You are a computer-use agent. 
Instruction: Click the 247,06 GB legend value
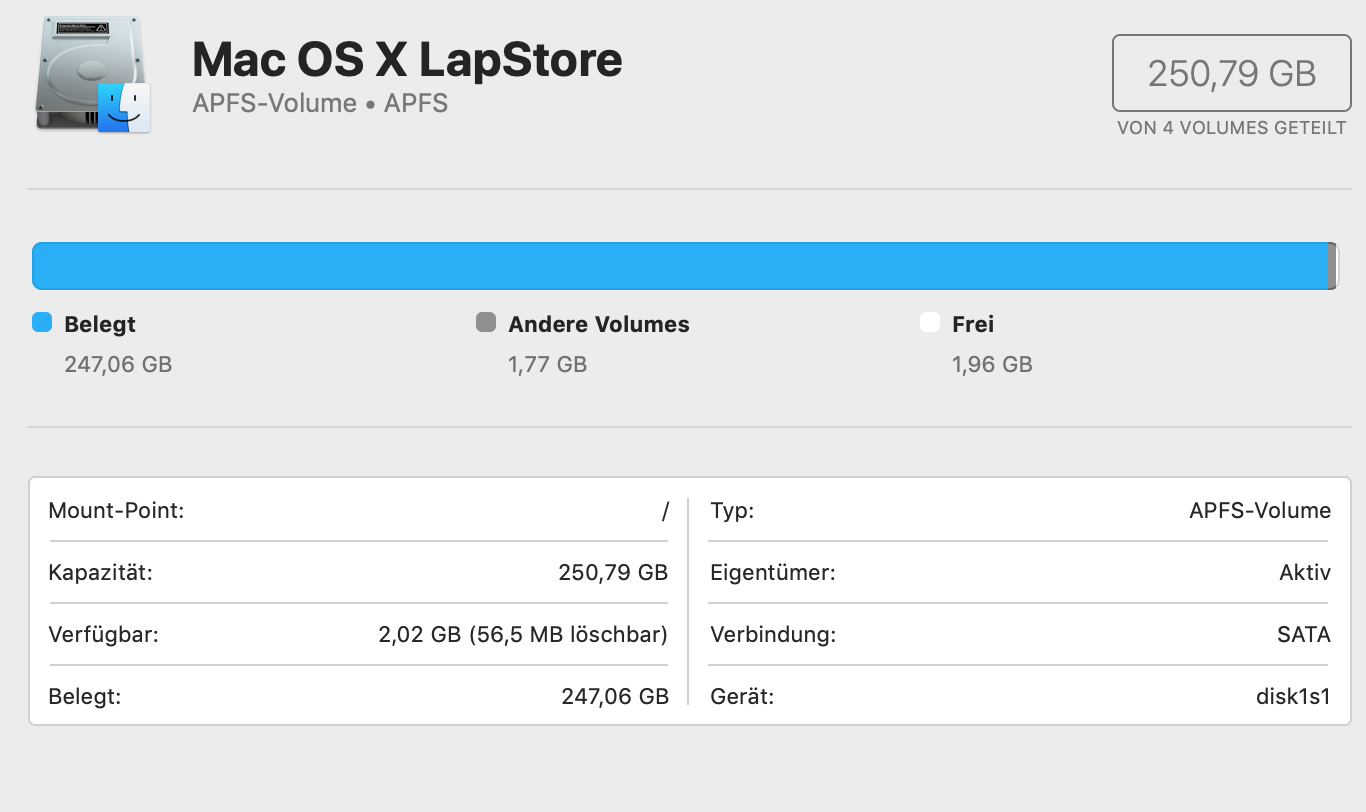point(118,364)
